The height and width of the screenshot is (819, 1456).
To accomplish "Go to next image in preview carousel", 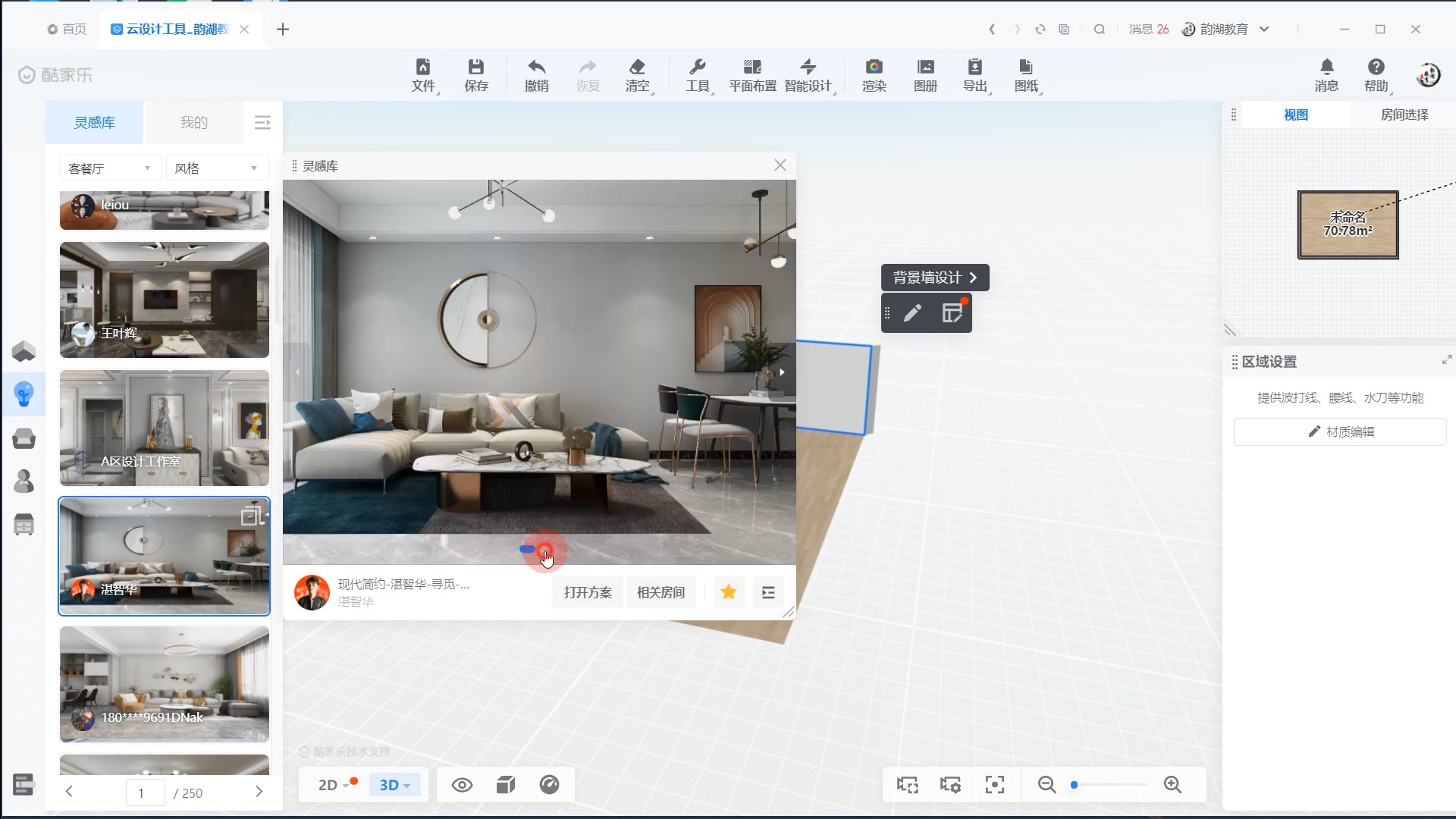I will point(782,372).
